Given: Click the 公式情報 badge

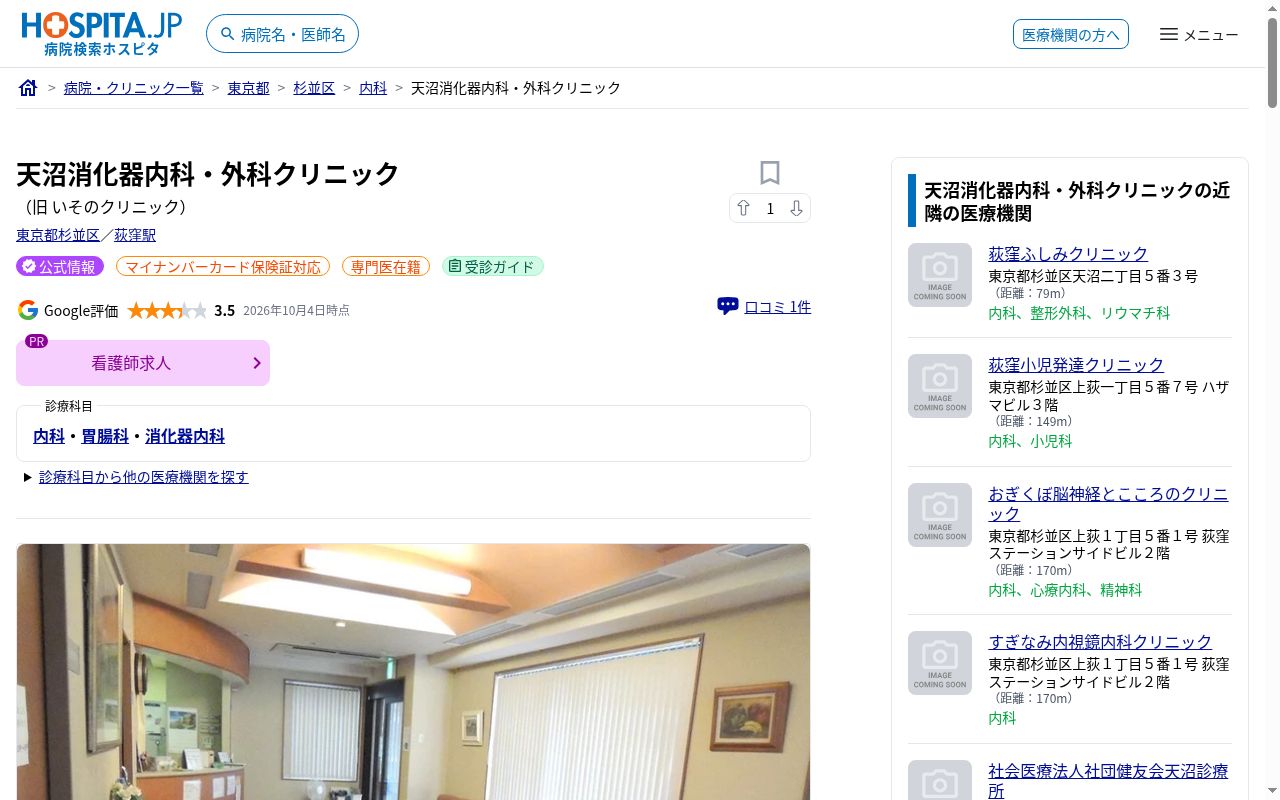Looking at the screenshot, I should 60,266.
